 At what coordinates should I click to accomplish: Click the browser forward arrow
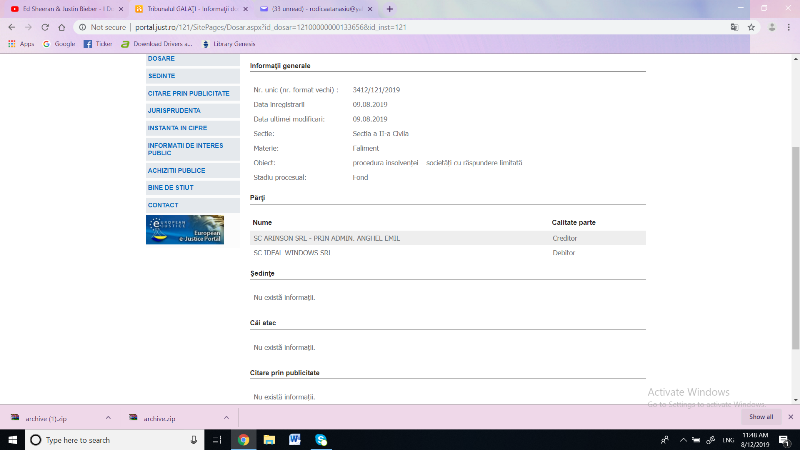coord(29,27)
